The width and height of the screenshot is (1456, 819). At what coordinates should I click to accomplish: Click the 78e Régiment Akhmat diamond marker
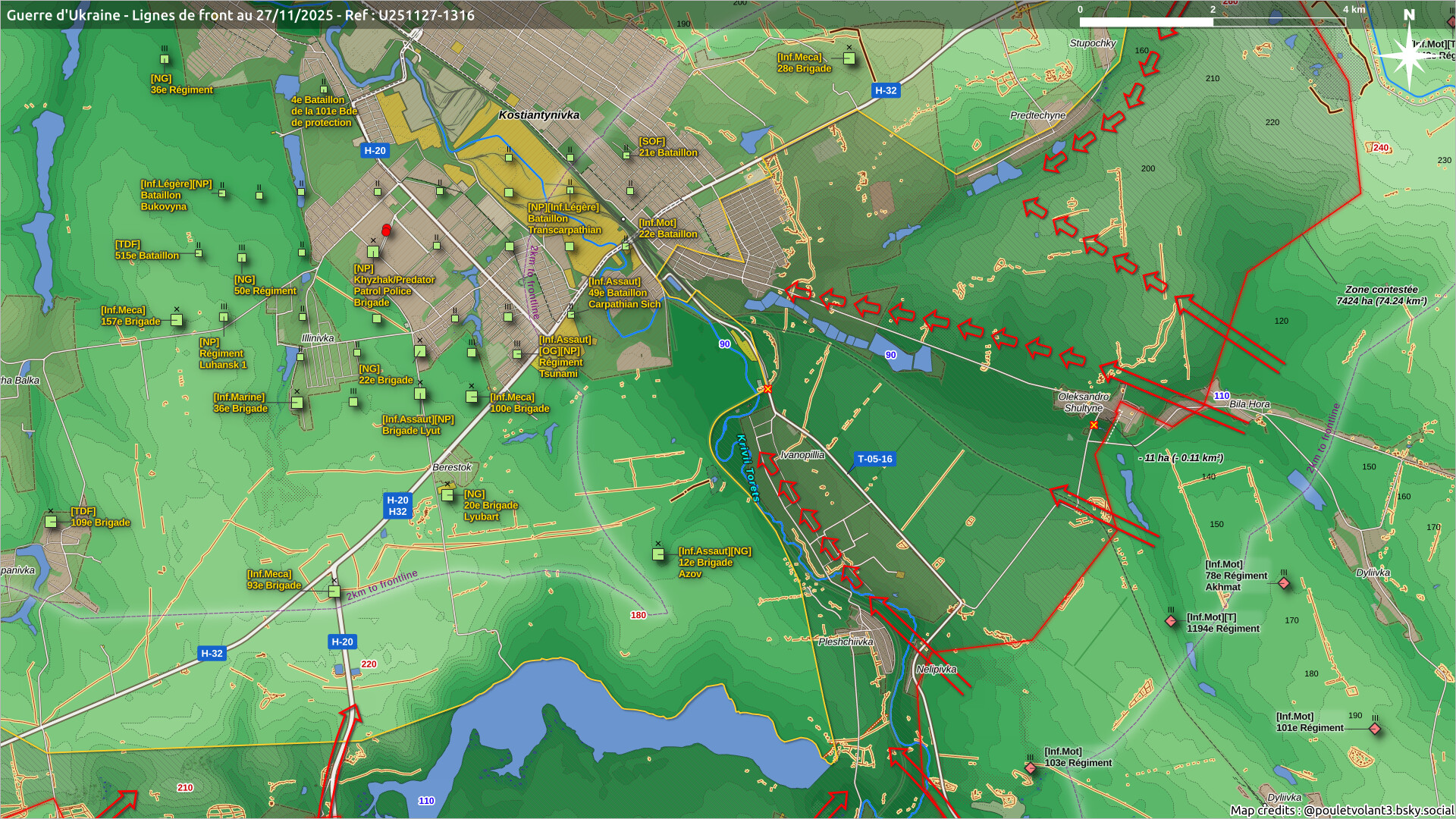coord(1284,583)
